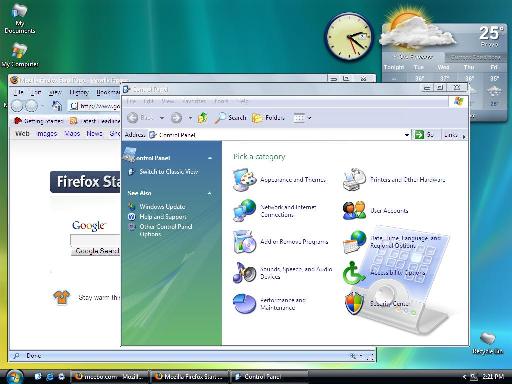Switch to Mozilla Firefox Start taskbar button
This screenshot has height=384, width=512.
click(190, 377)
